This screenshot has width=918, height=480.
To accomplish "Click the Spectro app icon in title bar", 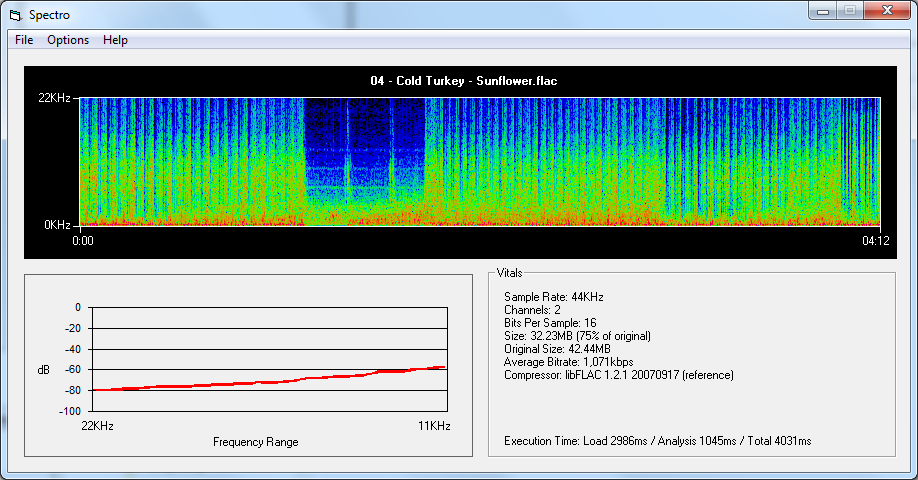I will [16, 14].
